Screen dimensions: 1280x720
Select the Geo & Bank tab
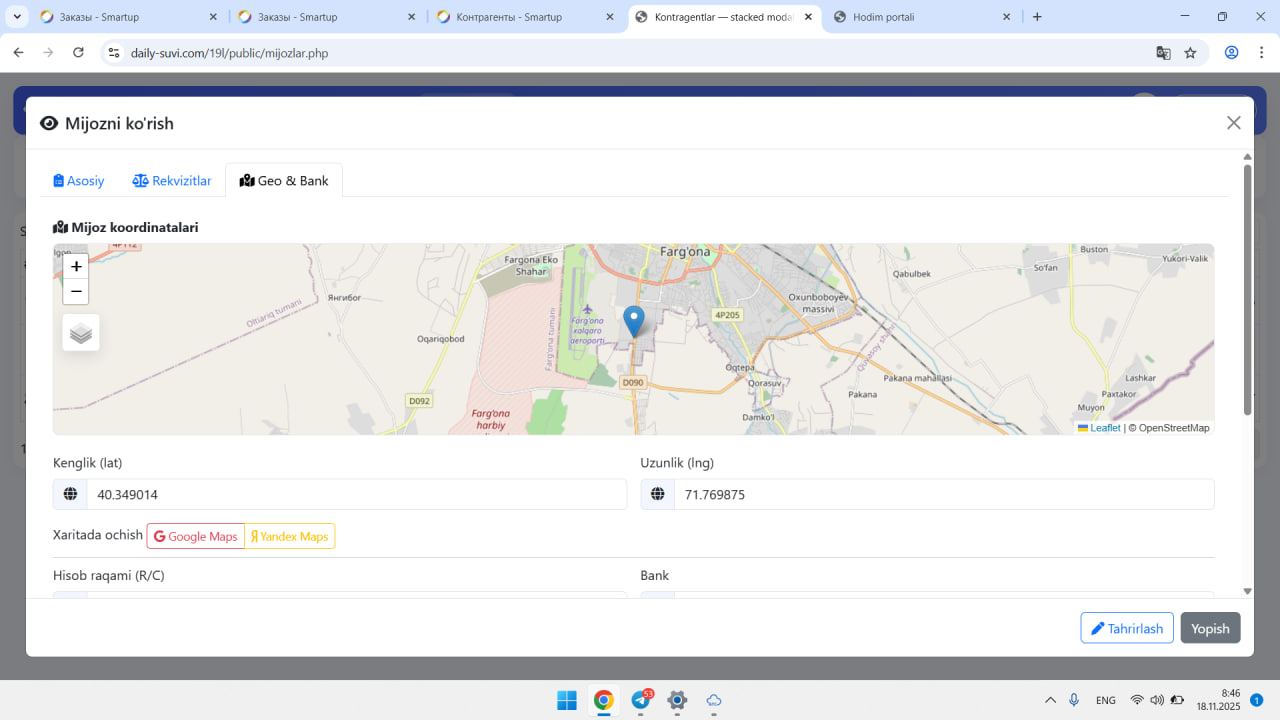[x=284, y=181]
